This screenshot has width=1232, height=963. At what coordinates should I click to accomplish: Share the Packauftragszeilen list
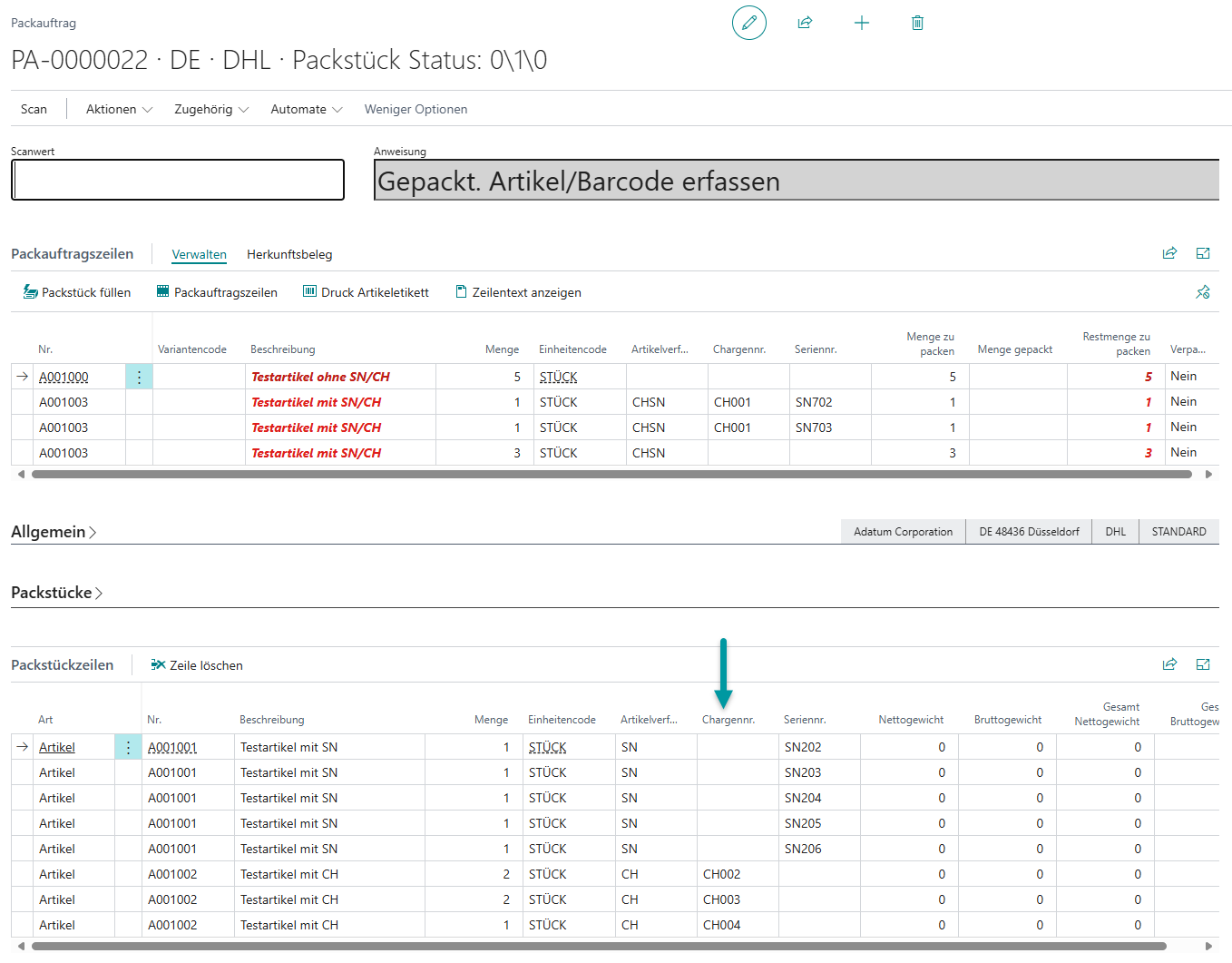coord(1169,253)
